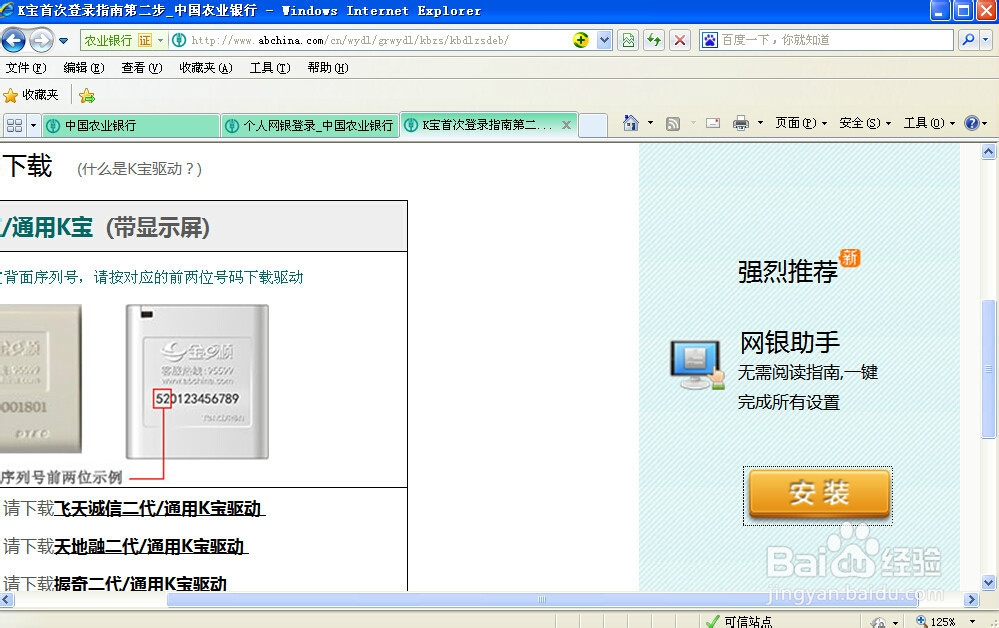Viewport: 999px width, 628px height.
Task: Expand the address bar history dropdown
Action: tap(604, 40)
